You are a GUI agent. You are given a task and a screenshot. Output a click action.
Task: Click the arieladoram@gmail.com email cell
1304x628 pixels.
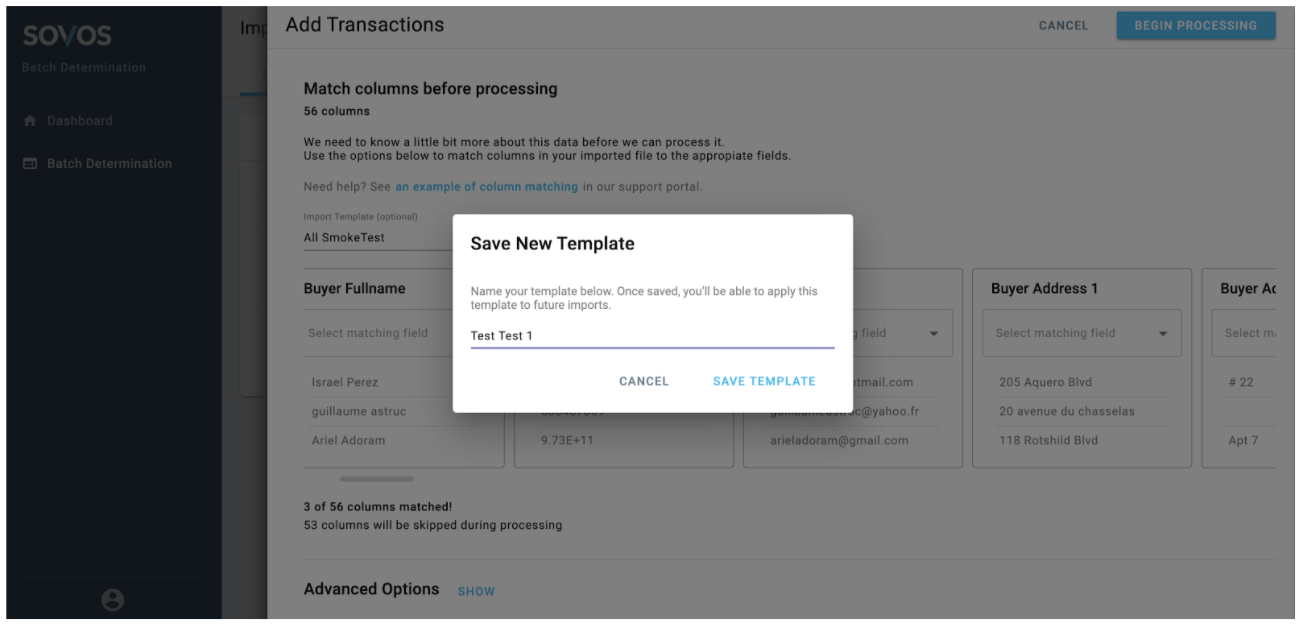click(x=838, y=440)
